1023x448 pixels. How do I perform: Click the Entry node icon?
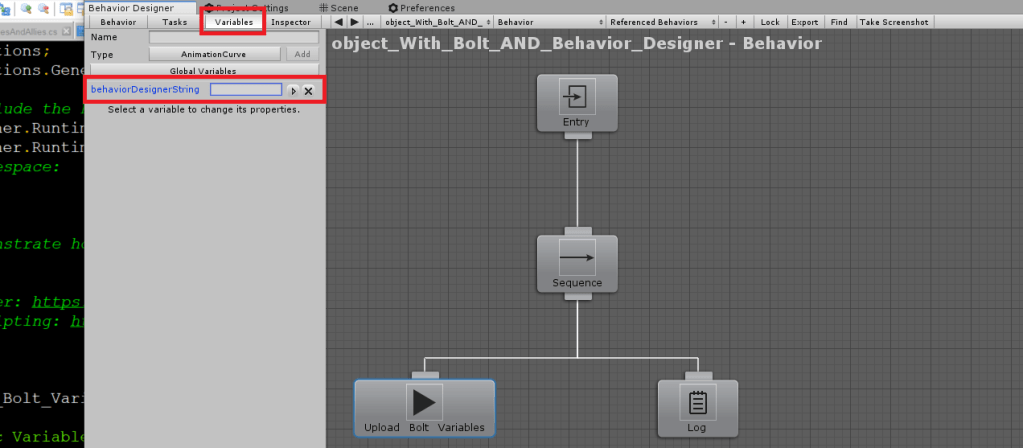[x=577, y=96]
